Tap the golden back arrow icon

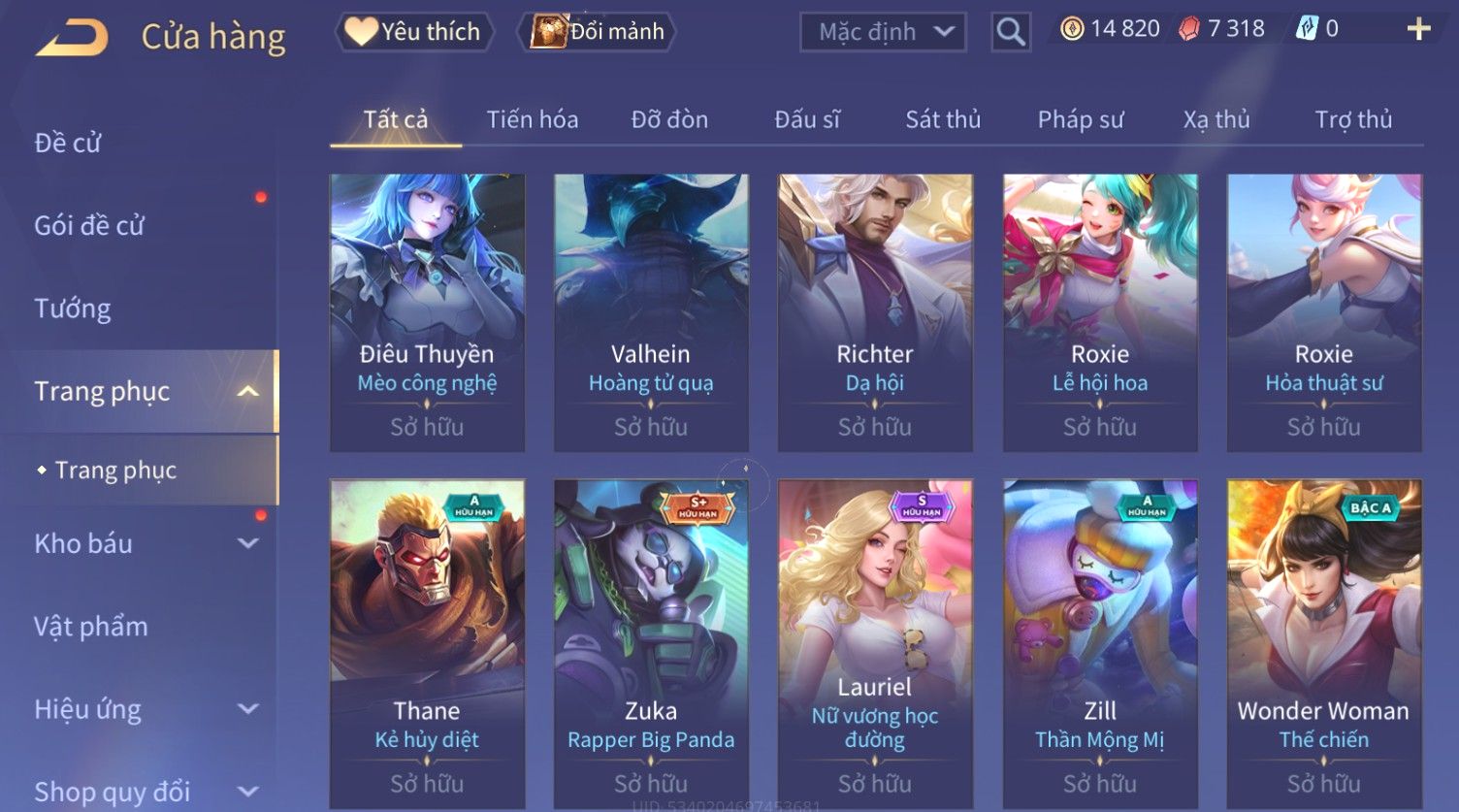tap(72, 37)
